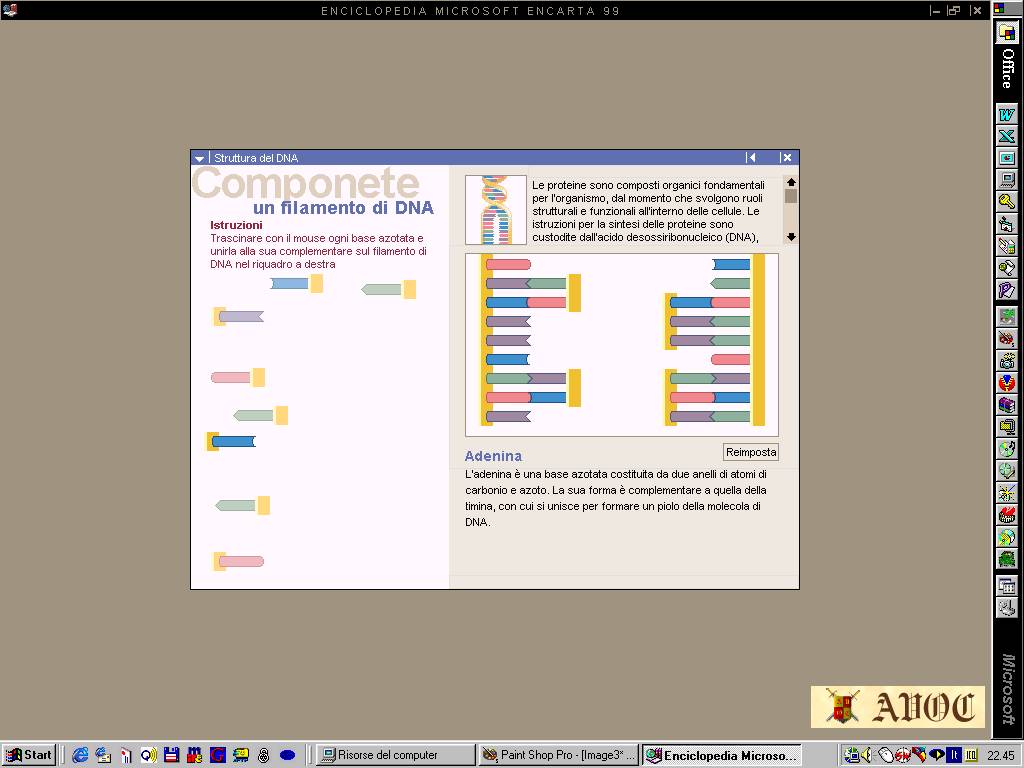Click the restore button of the Encarta 99 window

954,10
